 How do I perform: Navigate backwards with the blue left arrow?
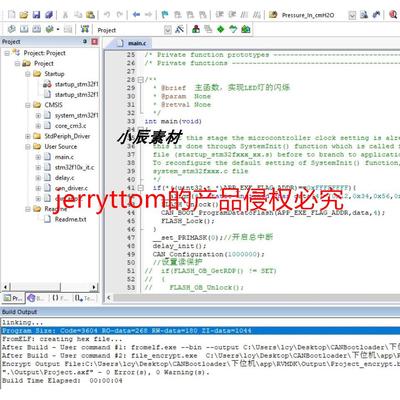point(136,15)
